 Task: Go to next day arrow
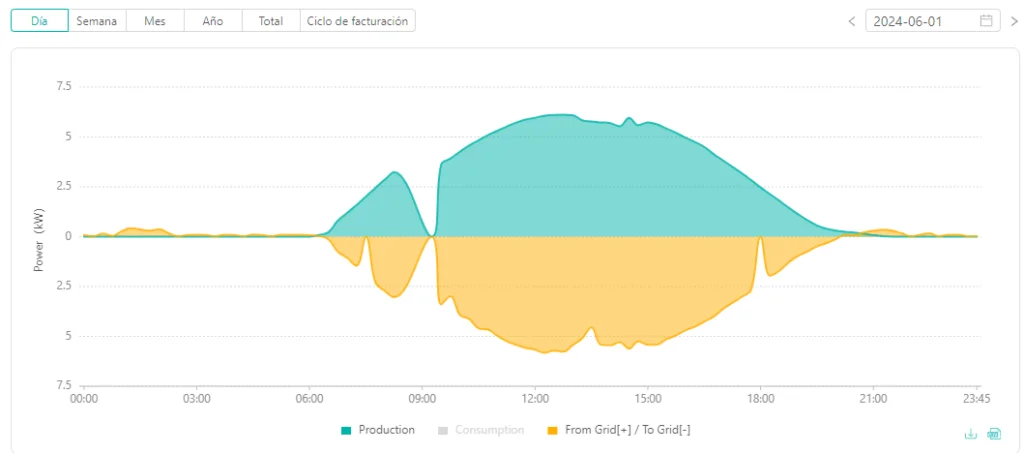(x=1014, y=21)
